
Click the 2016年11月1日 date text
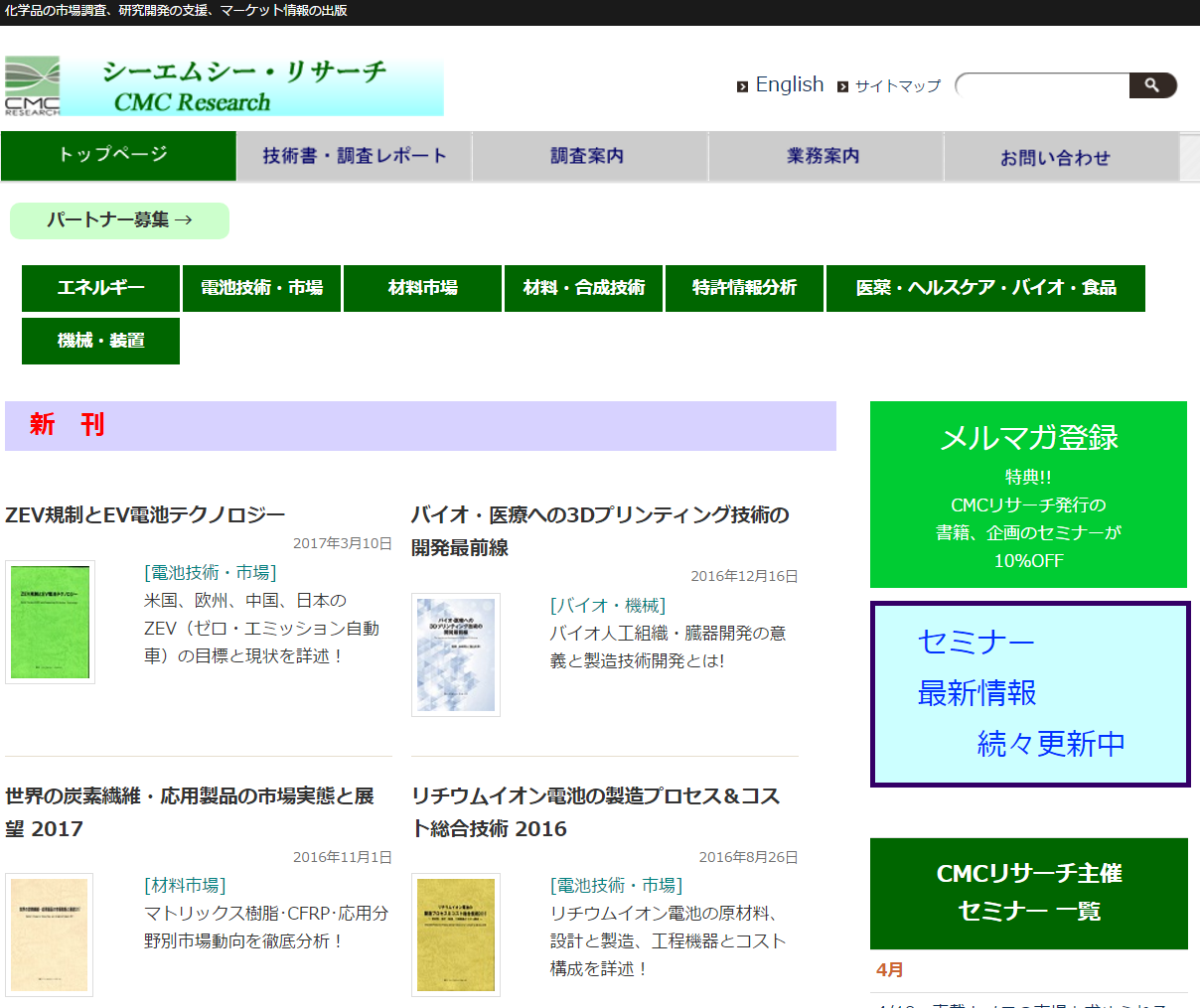click(342, 858)
